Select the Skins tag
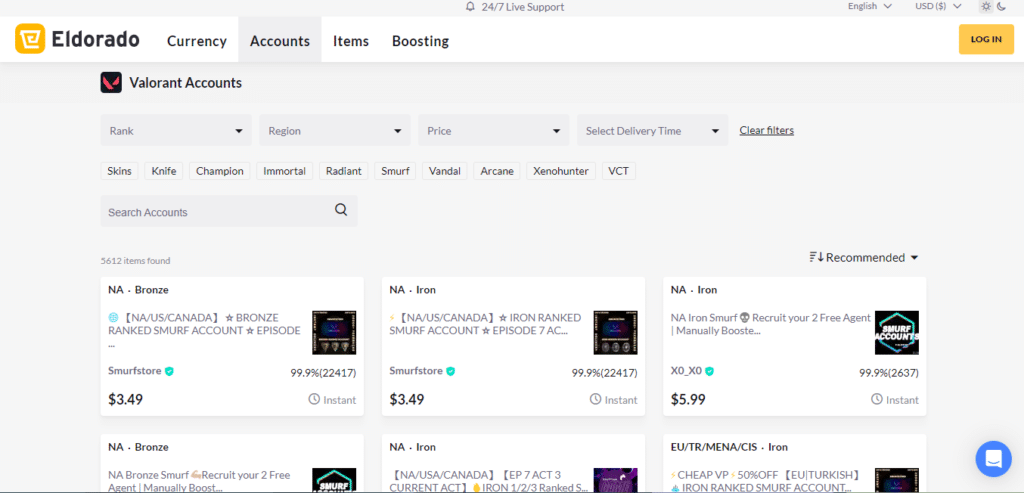The width and height of the screenshot is (1024, 493). point(120,171)
